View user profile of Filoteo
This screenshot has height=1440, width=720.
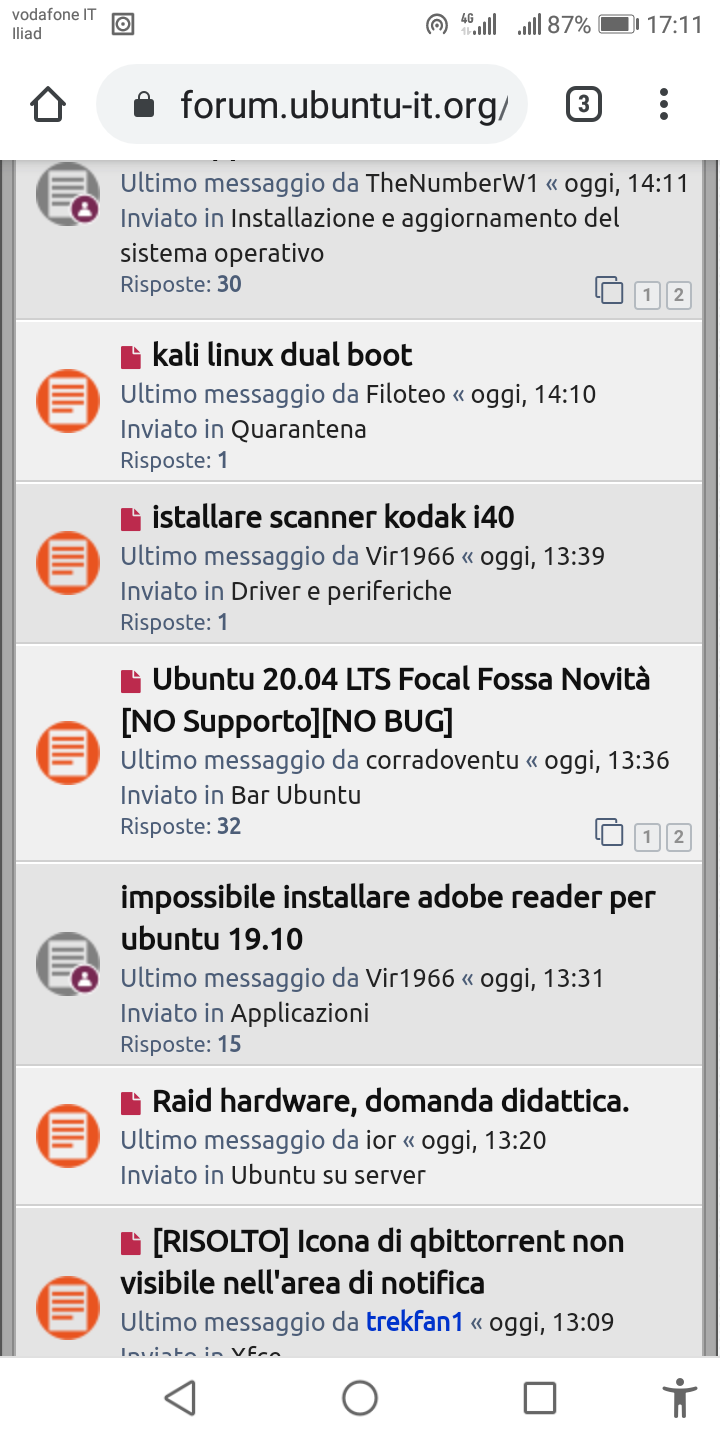pos(406,394)
